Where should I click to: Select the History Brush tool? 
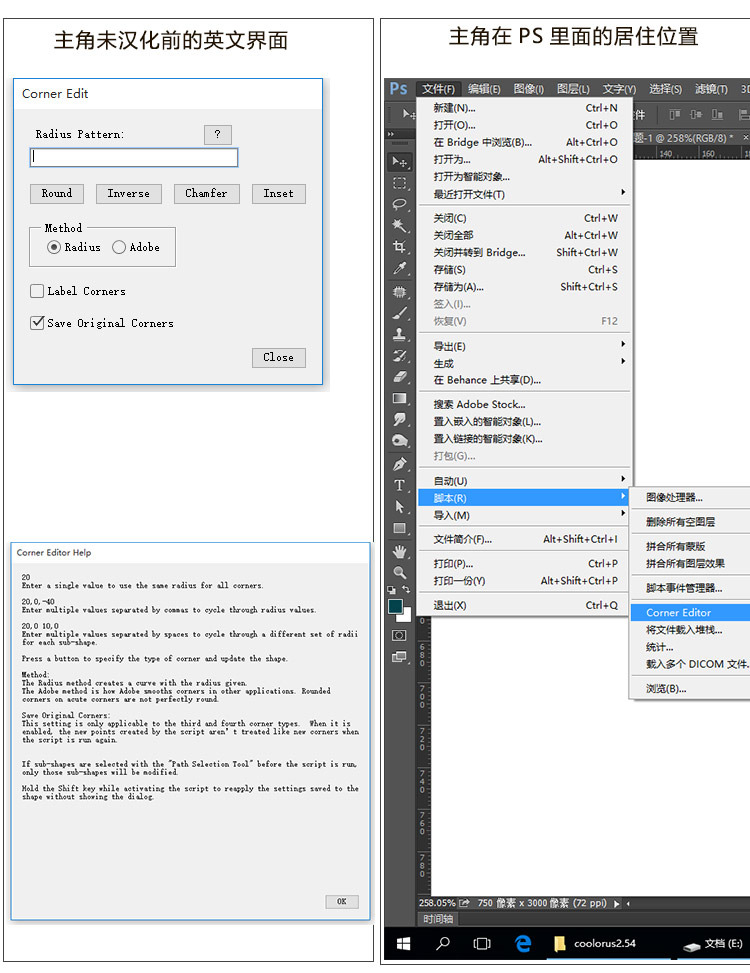(400, 356)
